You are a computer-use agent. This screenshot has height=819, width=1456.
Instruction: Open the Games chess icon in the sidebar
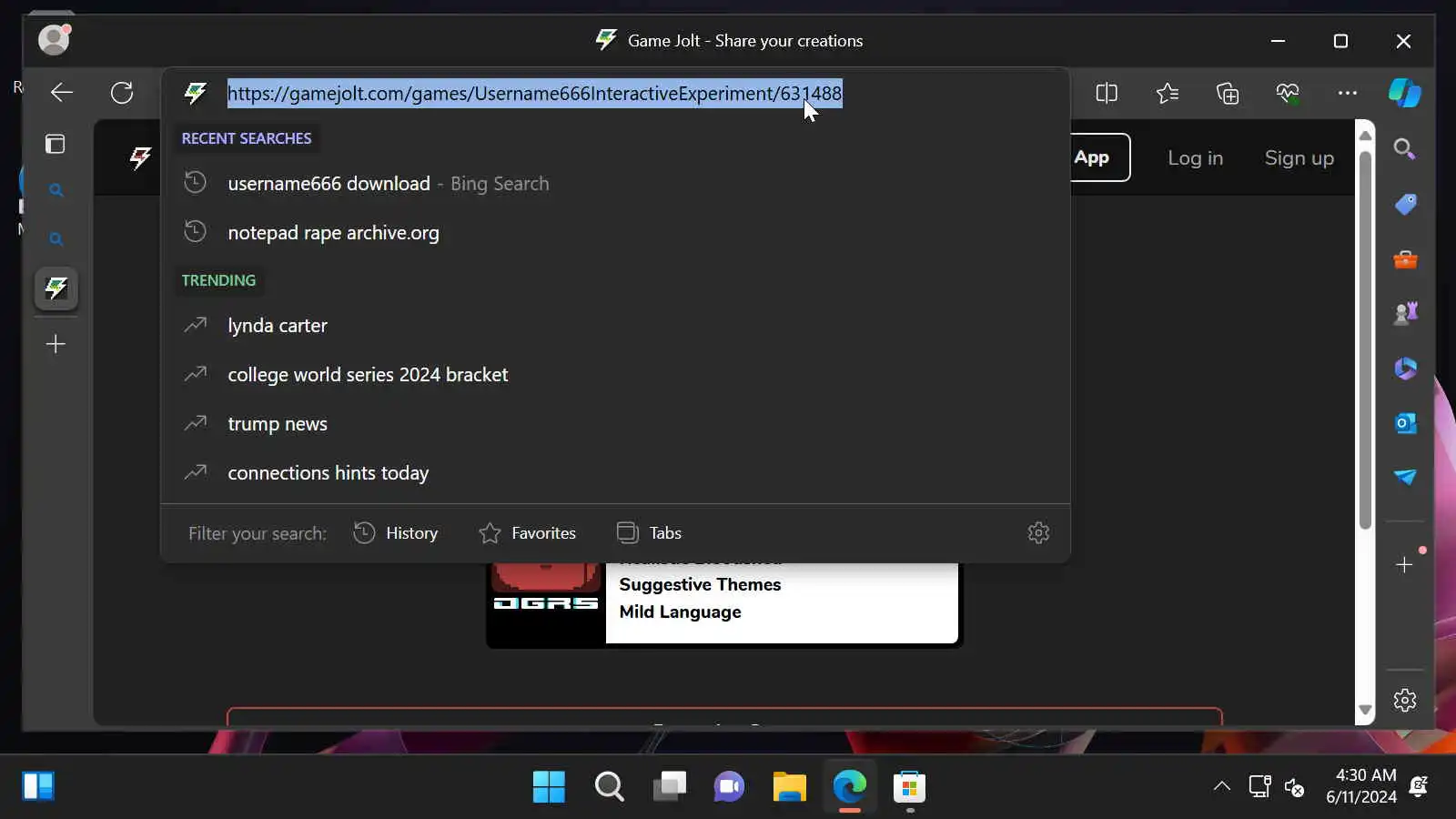point(1405,314)
